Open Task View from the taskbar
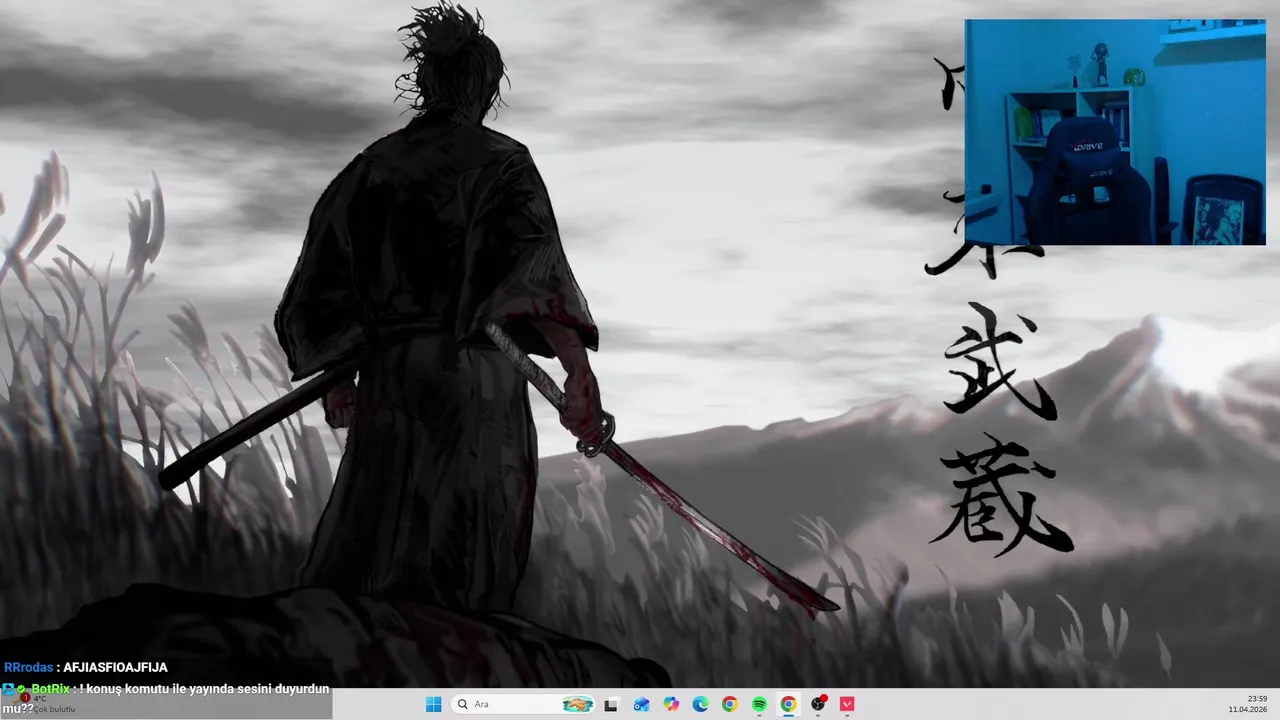This screenshot has height=720, width=1280. tap(611, 704)
